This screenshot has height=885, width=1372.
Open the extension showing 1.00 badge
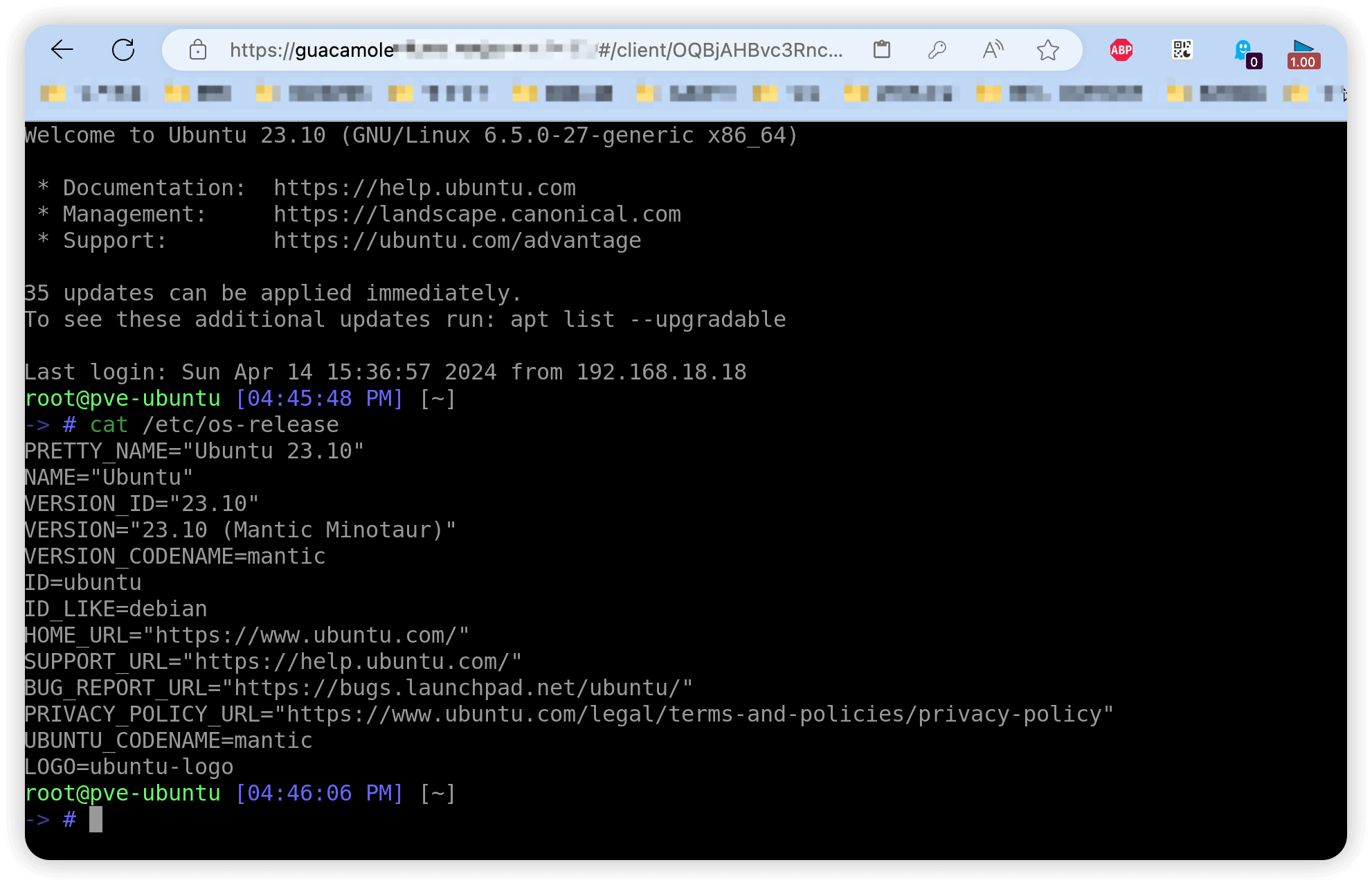click(x=1304, y=54)
